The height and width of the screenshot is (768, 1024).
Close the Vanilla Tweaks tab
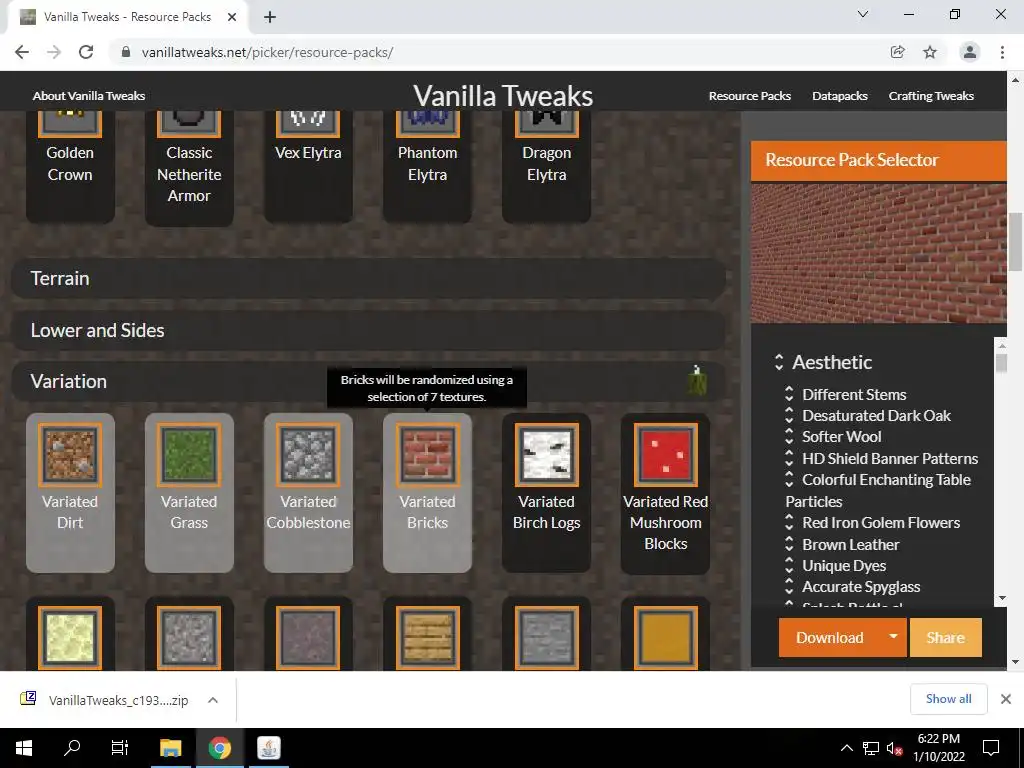[232, 17]
